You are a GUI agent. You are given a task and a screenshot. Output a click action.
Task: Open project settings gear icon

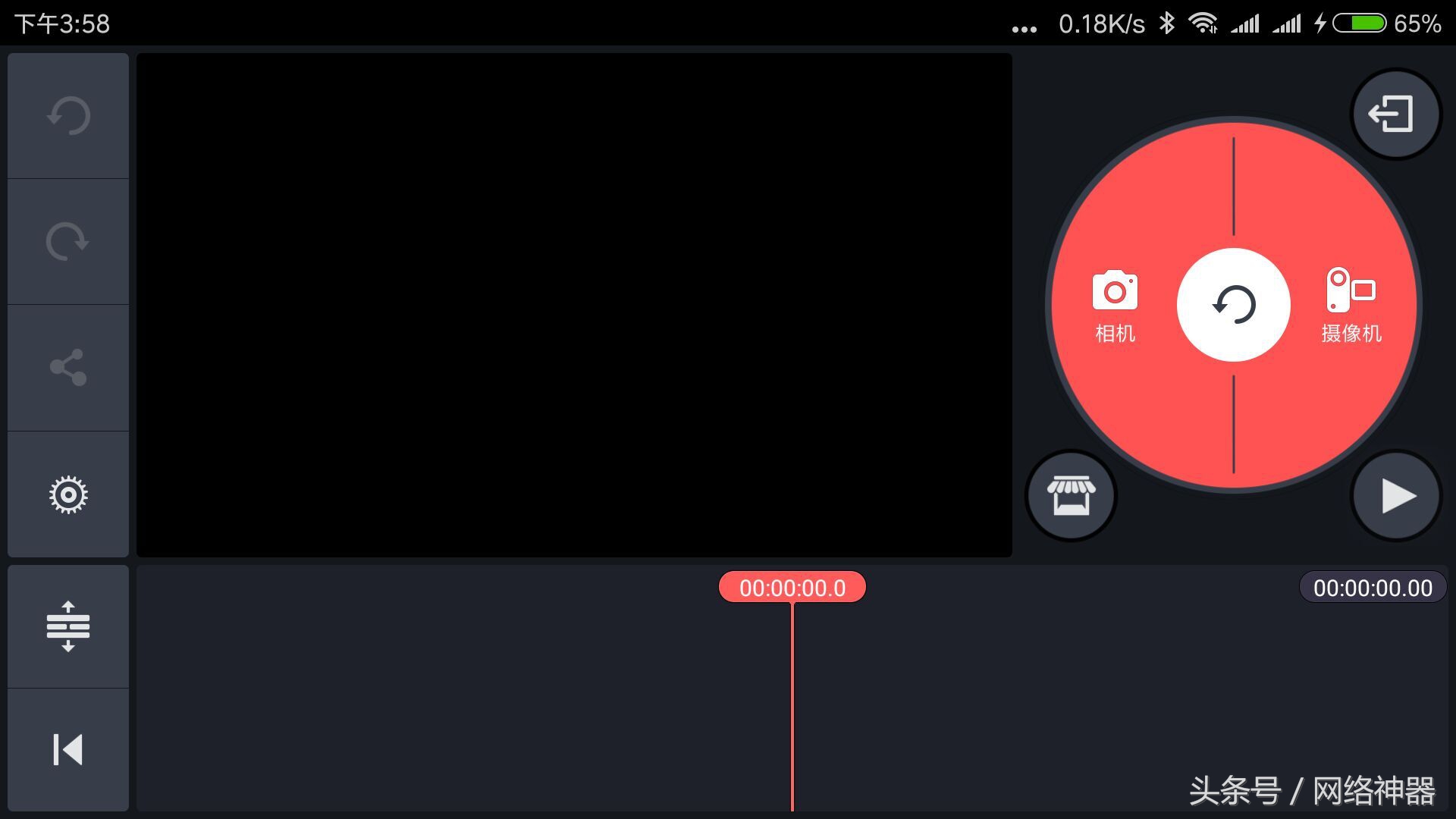(x=68, y=494)
